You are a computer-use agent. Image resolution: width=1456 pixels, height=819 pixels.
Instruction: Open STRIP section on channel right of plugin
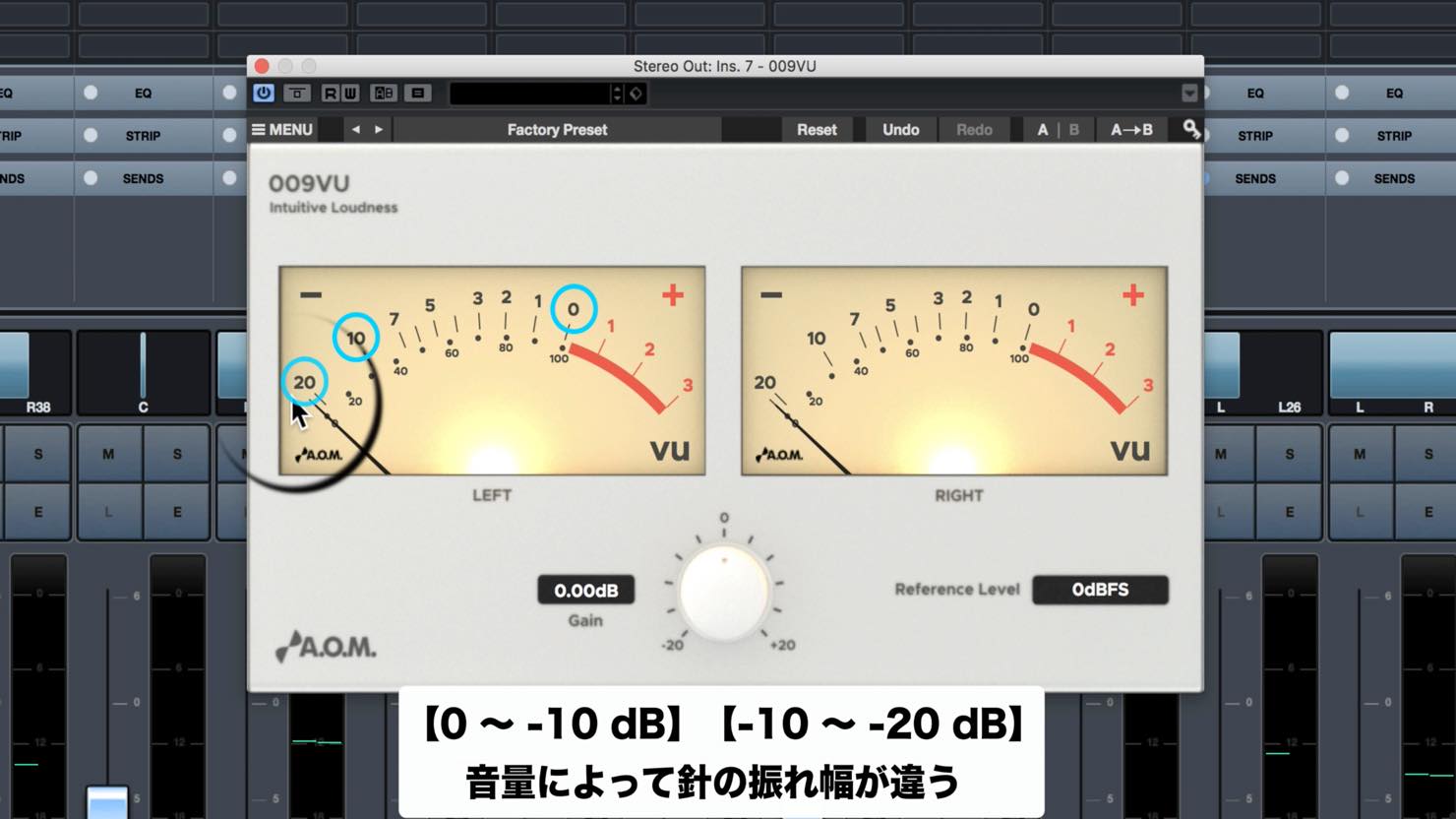point(1255,136)
